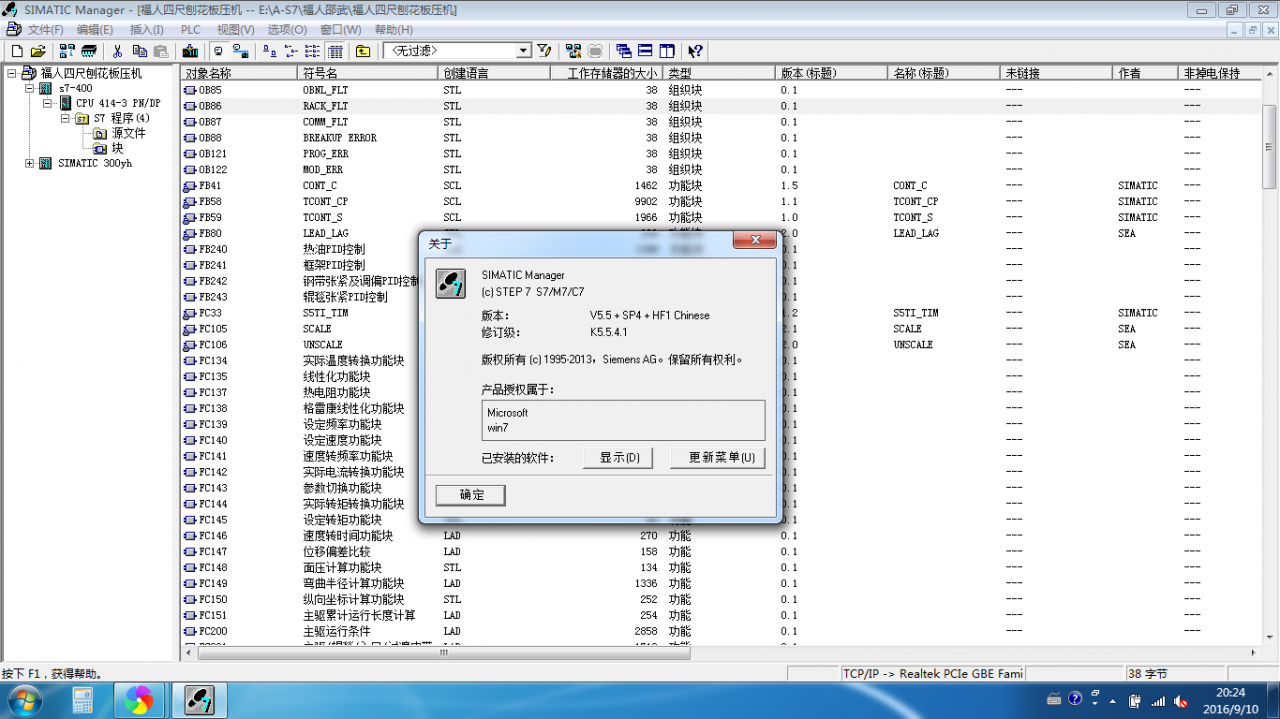Click the calculator icon in taskbar
The width and height of the screenshot is (1280, 719).
coord(82,700)
